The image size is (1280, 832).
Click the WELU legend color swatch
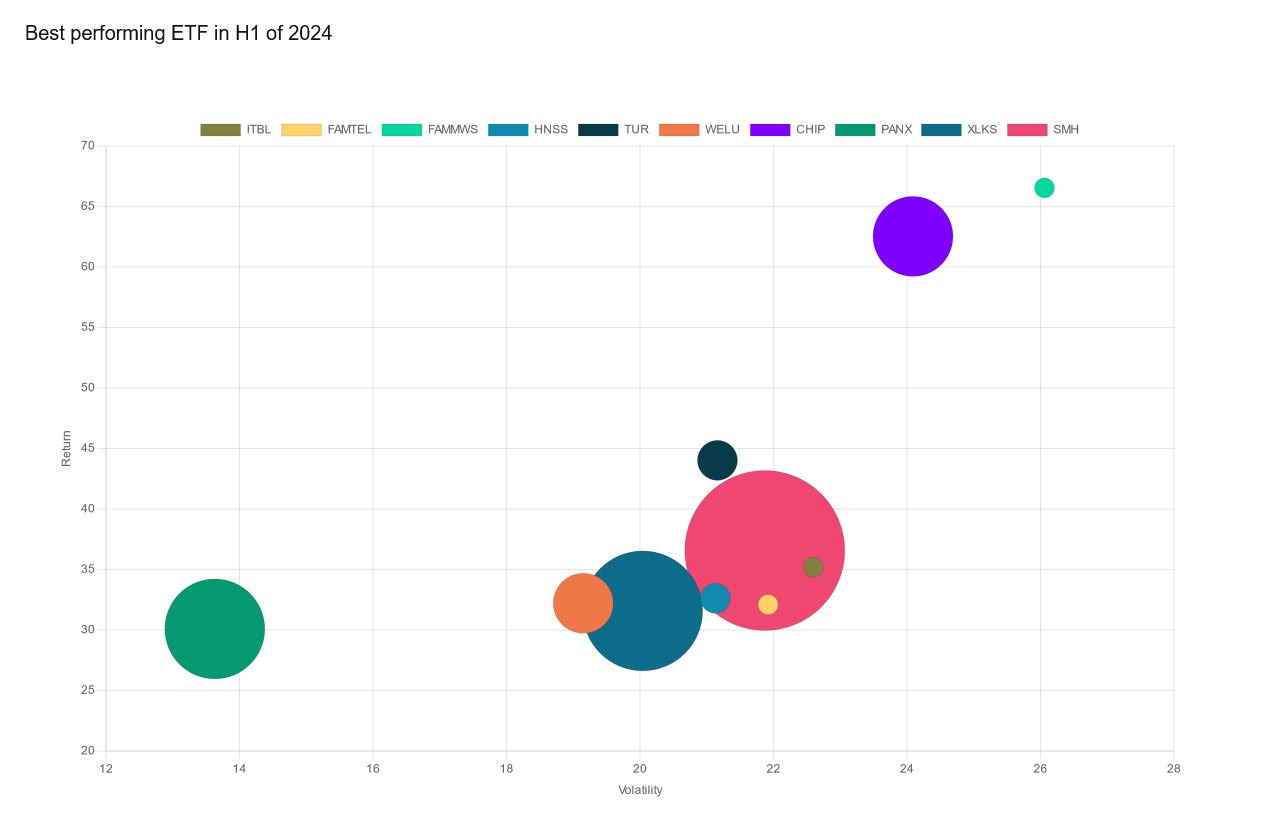(x=679, y=130)
